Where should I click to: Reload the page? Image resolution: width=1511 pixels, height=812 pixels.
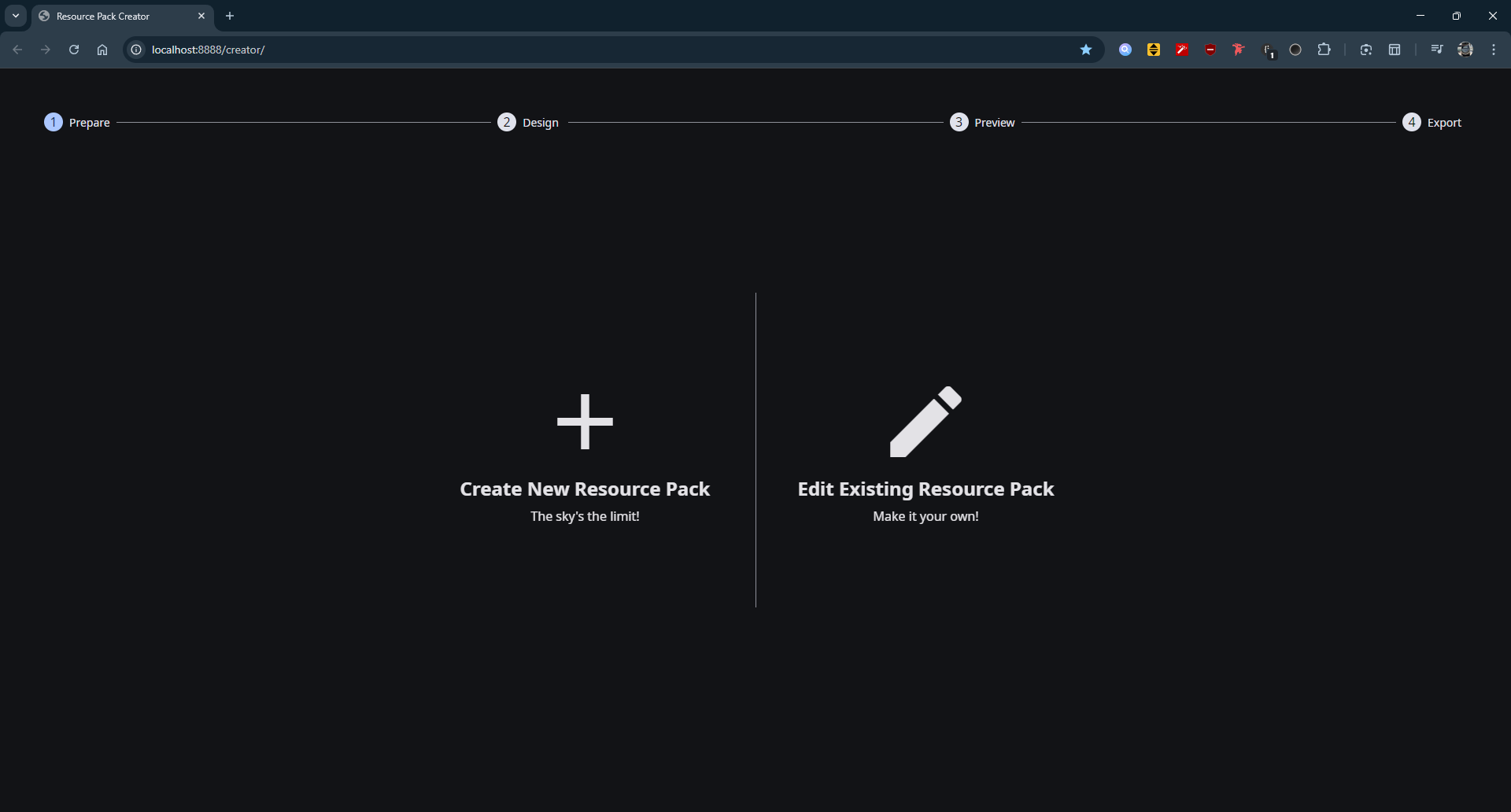pyautogui.click(x=74, y=50)
